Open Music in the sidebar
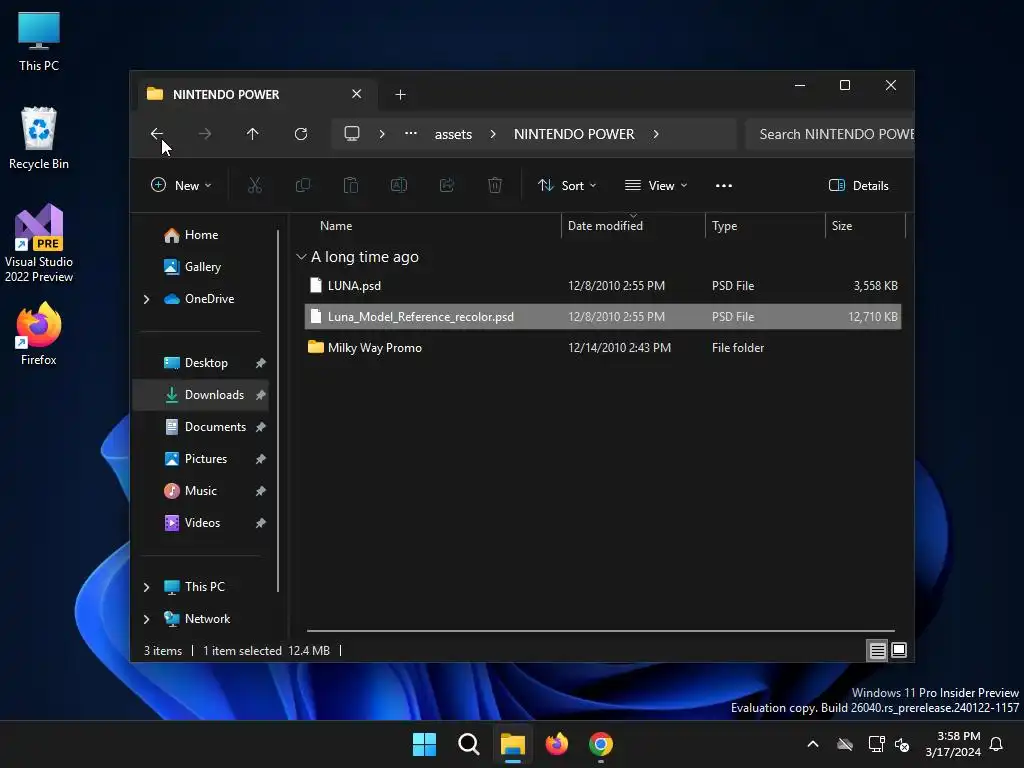 point(200,490)
